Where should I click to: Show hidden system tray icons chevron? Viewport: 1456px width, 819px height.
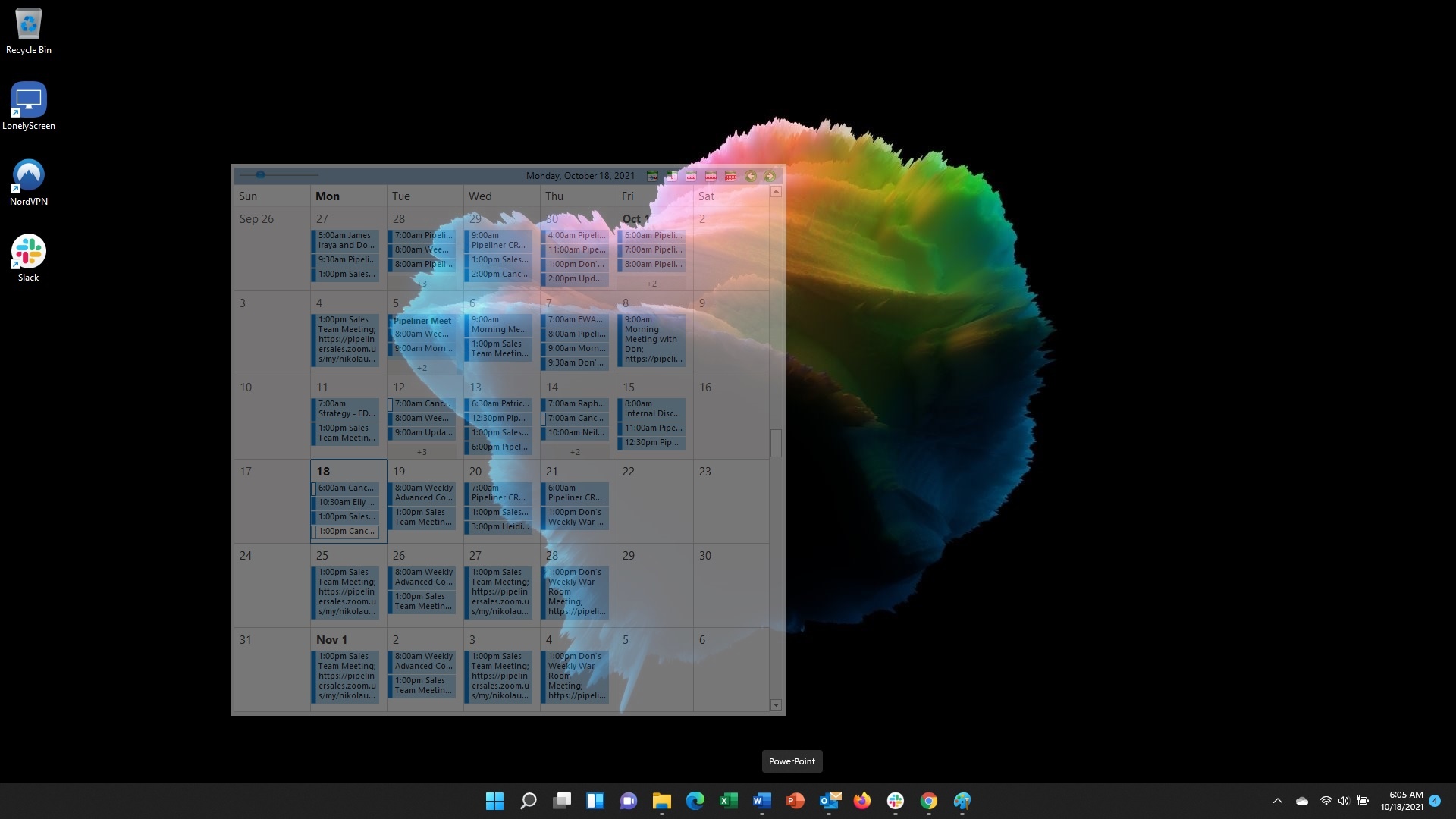(1277, 801)
